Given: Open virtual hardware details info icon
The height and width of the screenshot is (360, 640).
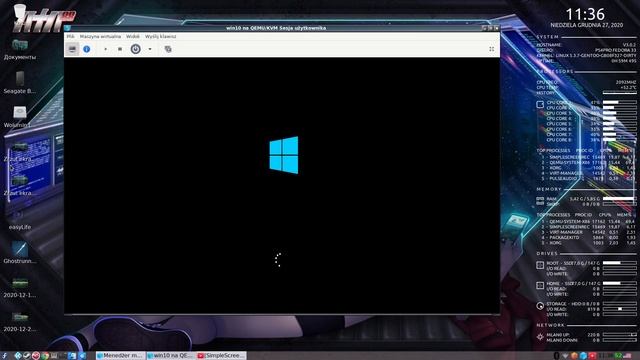Looking at the screenshot, I should [87, 49].
